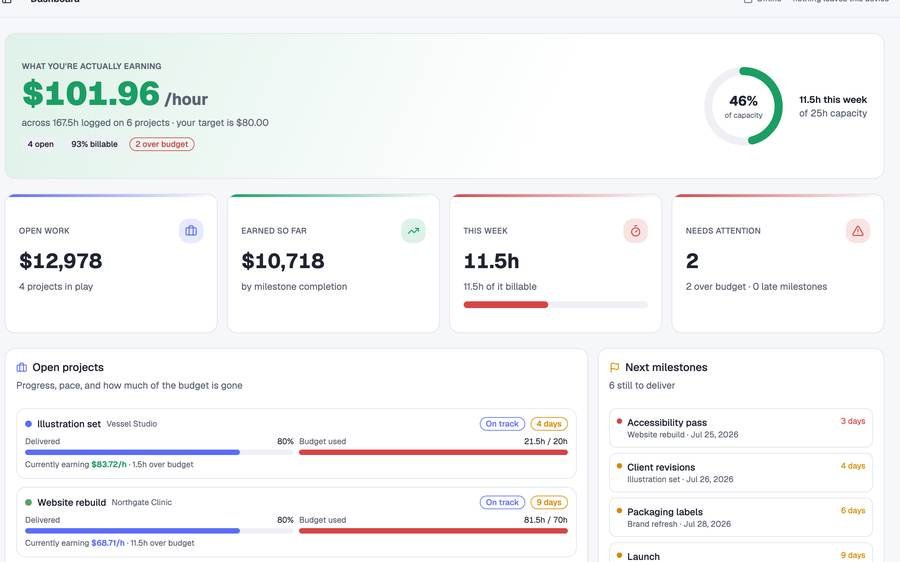Click '4 projects in play' text

coord(56,286)
